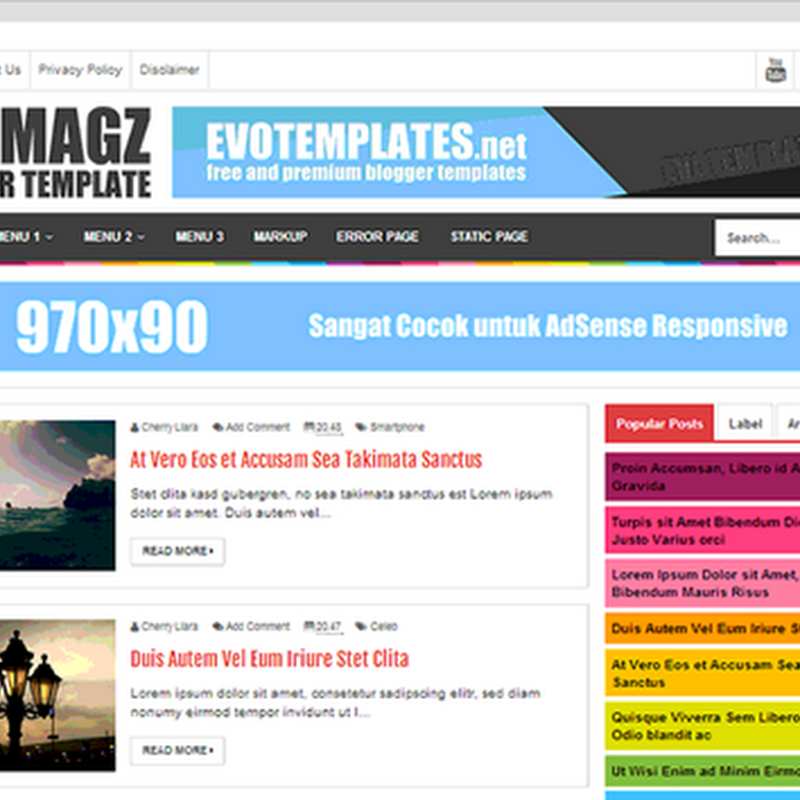This screenshot has height=800, width=800.
Task: Open the post titled Duis Autem Vel Eum Iriure
Action: (269, 659)
